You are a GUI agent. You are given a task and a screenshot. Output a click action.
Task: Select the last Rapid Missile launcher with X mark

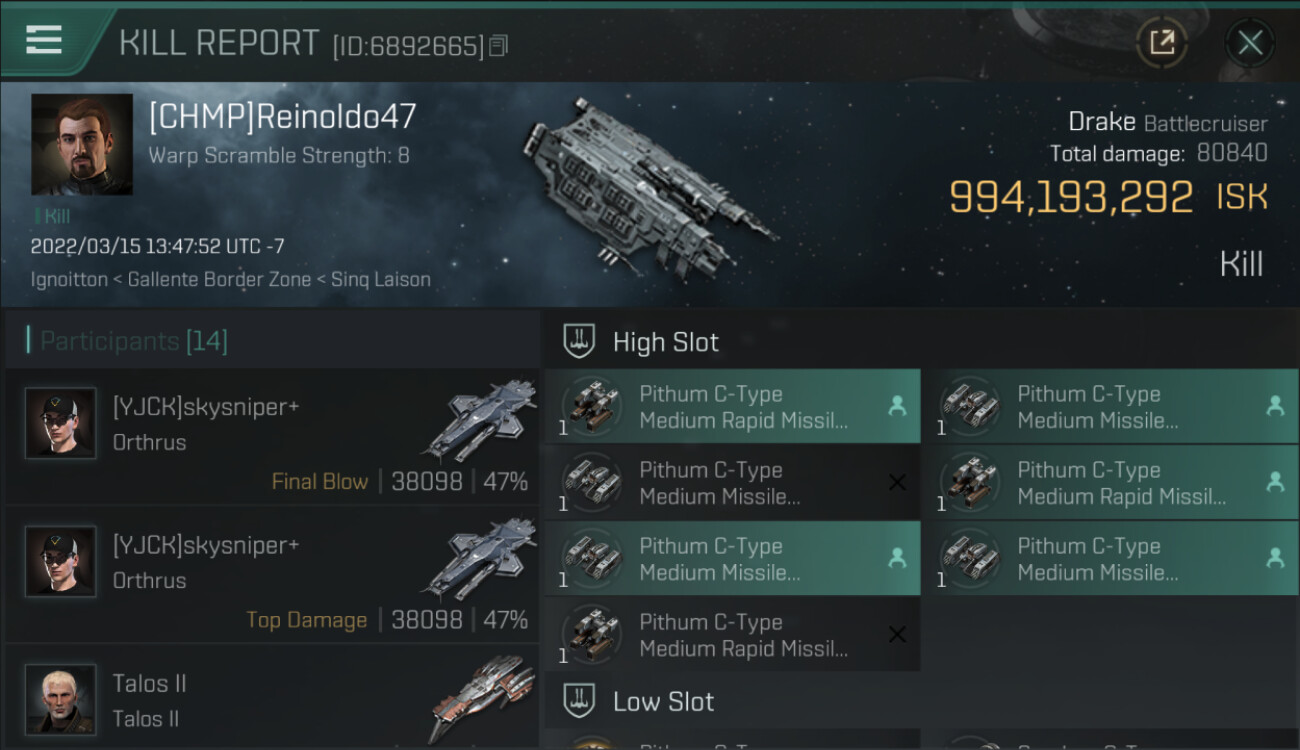coord(733,635)
